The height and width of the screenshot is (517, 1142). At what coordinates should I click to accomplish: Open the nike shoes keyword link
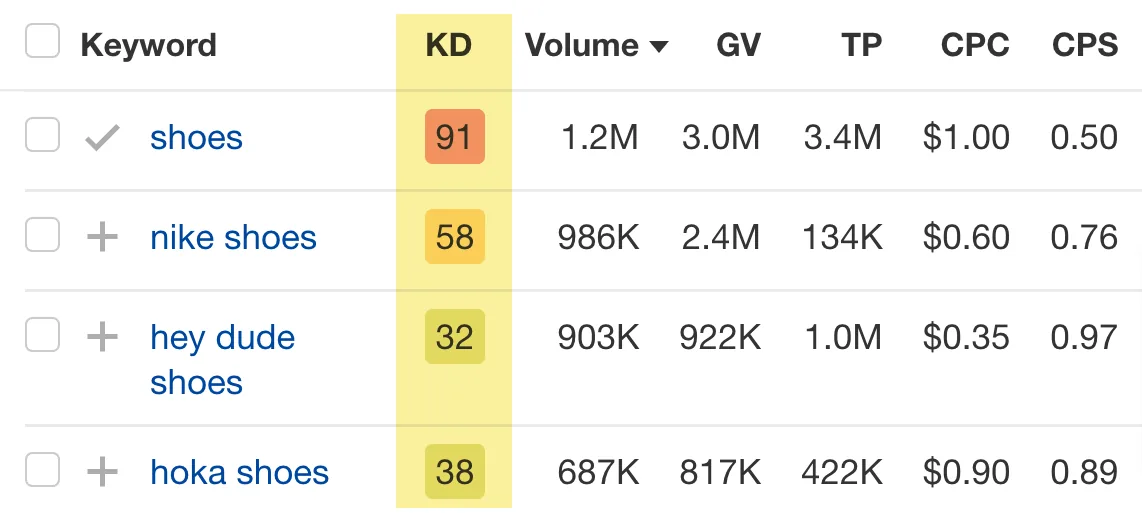[x=233, y=237]
